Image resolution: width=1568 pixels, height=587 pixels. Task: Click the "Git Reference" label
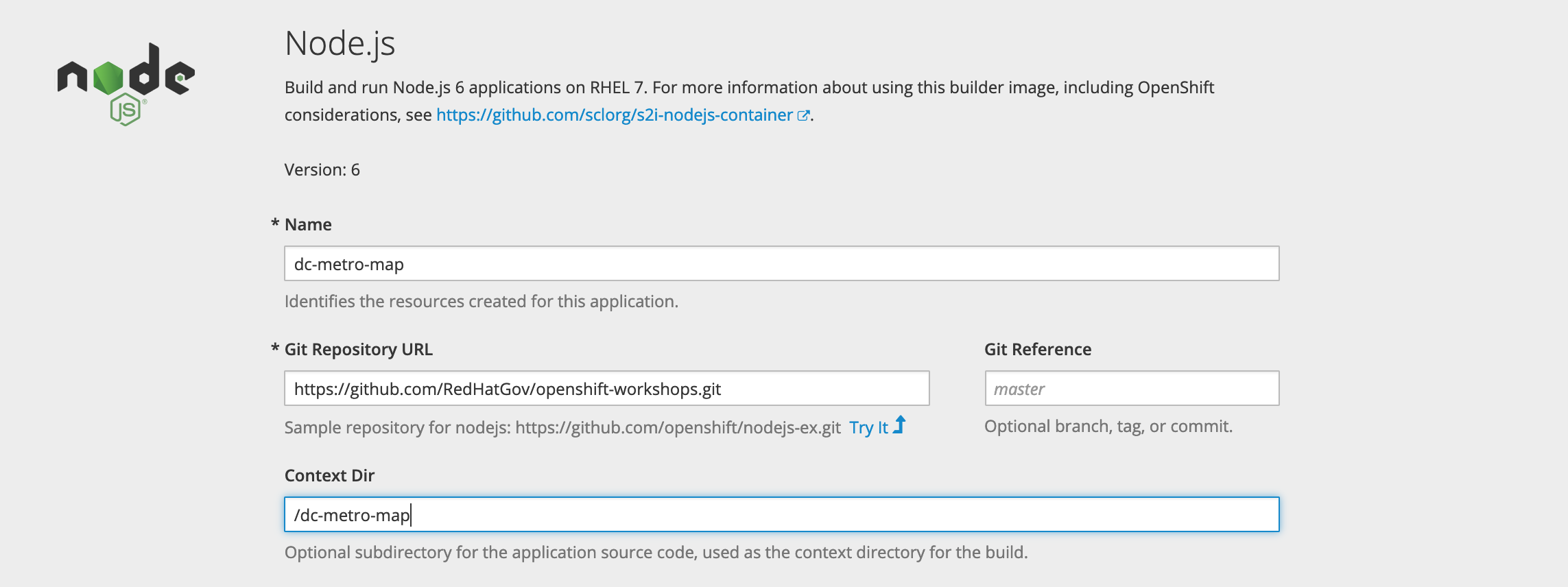[1038, 350]
